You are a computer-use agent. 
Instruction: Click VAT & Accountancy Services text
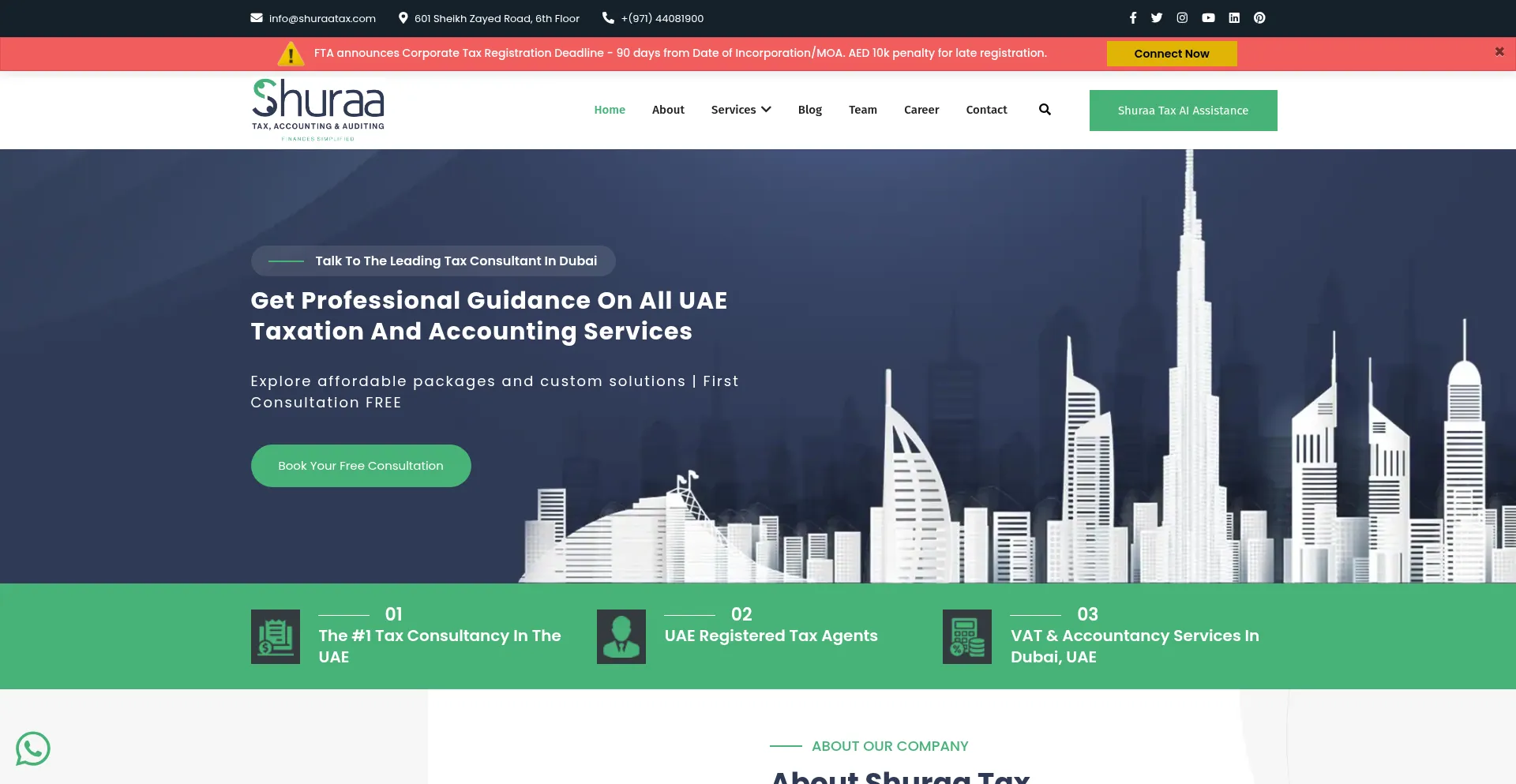(1135, 646)
